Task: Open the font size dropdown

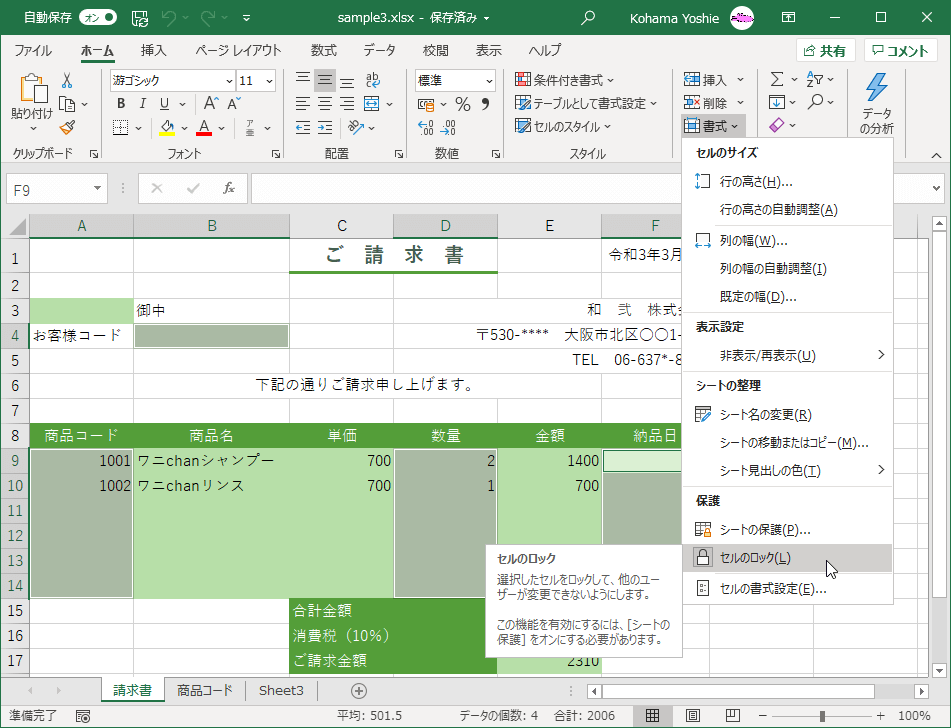Action: click(263, 80)
